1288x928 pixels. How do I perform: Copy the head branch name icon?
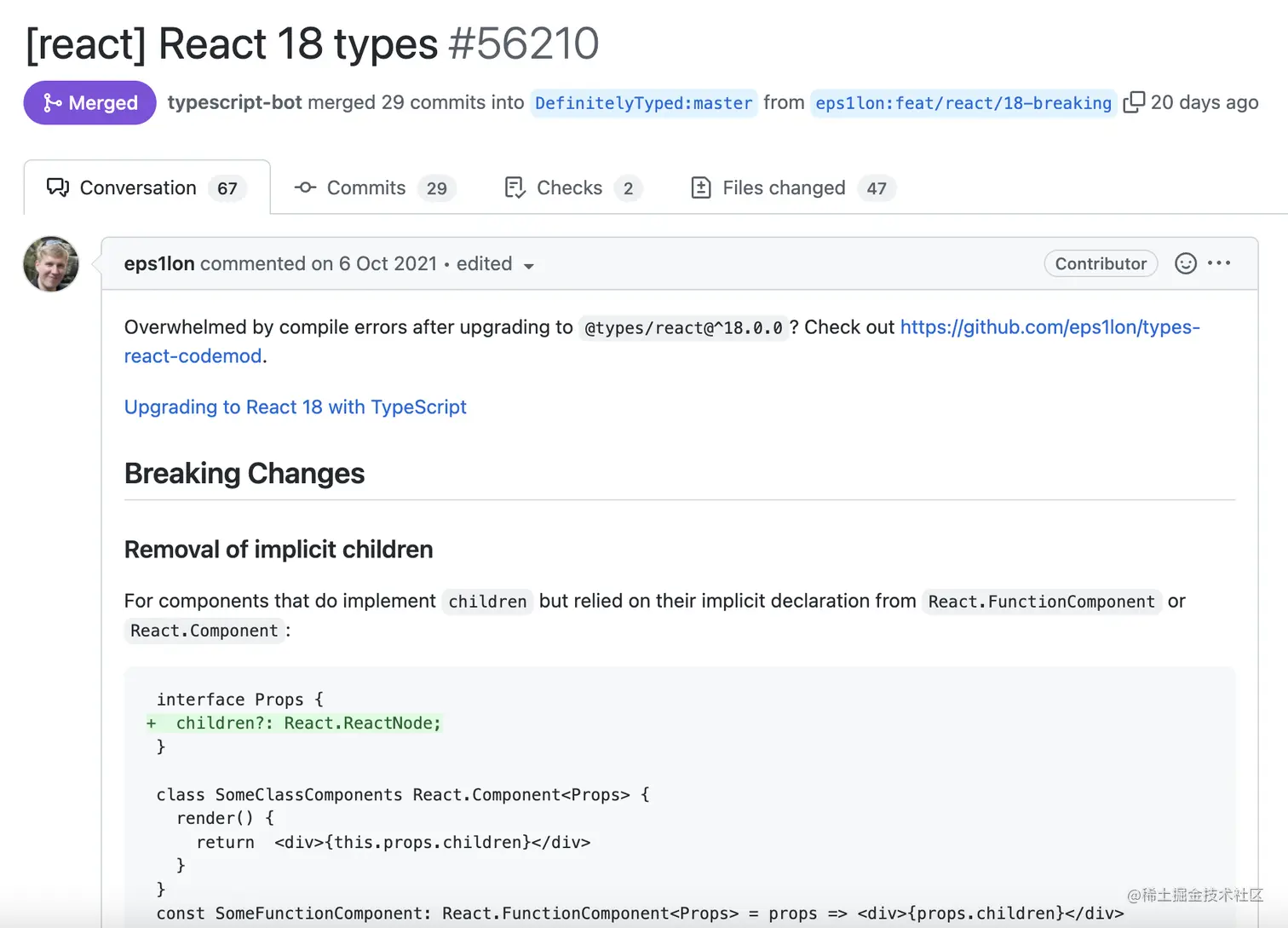tap(1133, 102)
